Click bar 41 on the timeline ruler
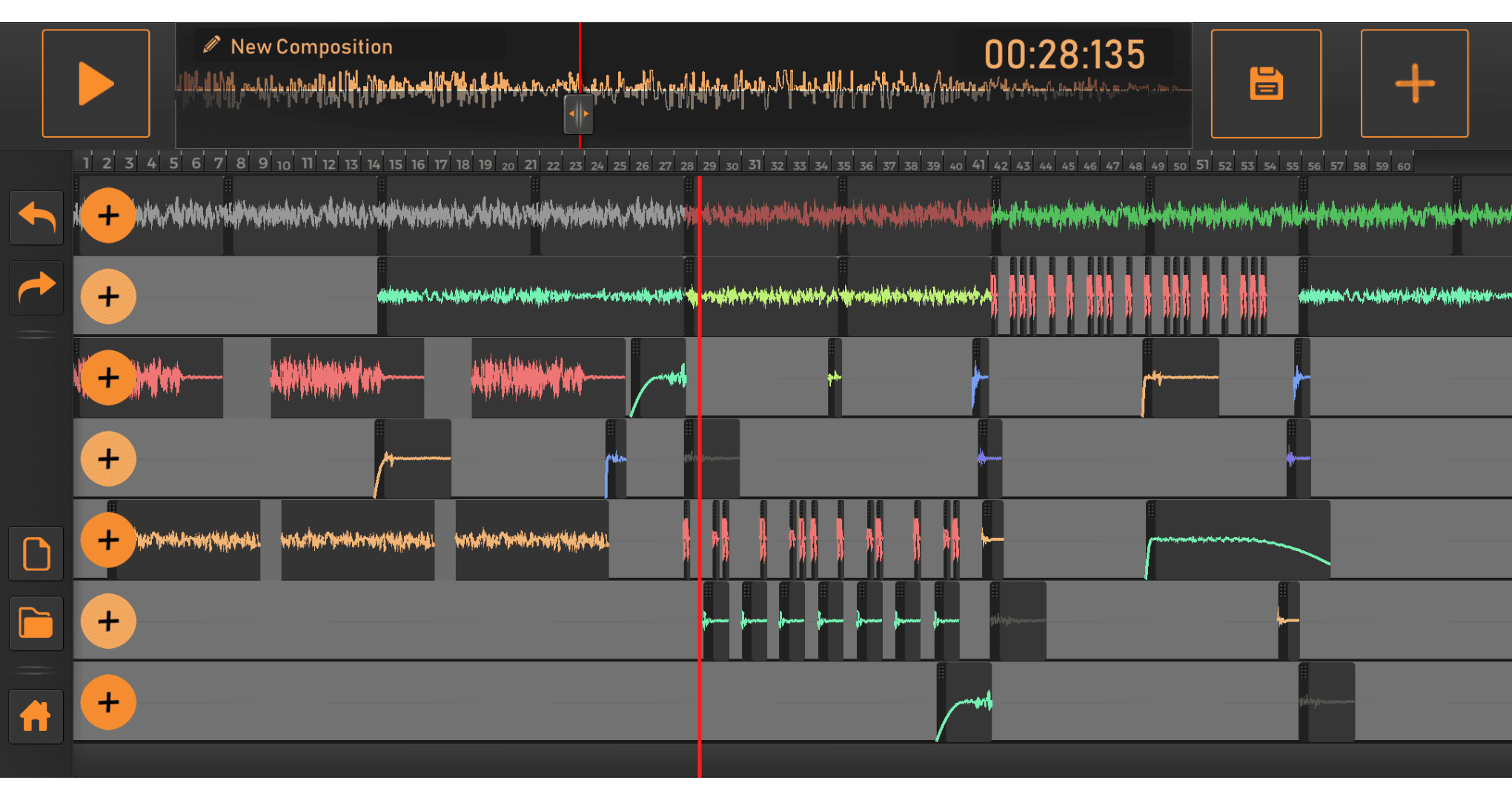The height and width of the screenshot is (800, 1512). pos(978,164)
